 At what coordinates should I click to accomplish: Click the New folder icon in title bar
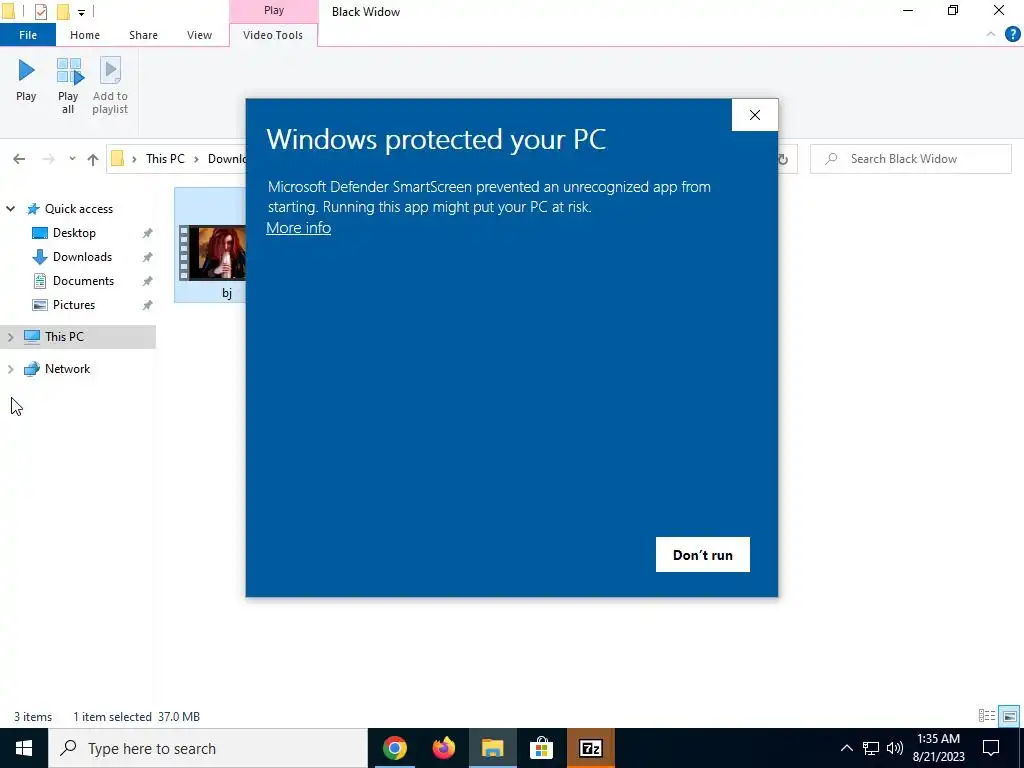click(x=63, y=11)
